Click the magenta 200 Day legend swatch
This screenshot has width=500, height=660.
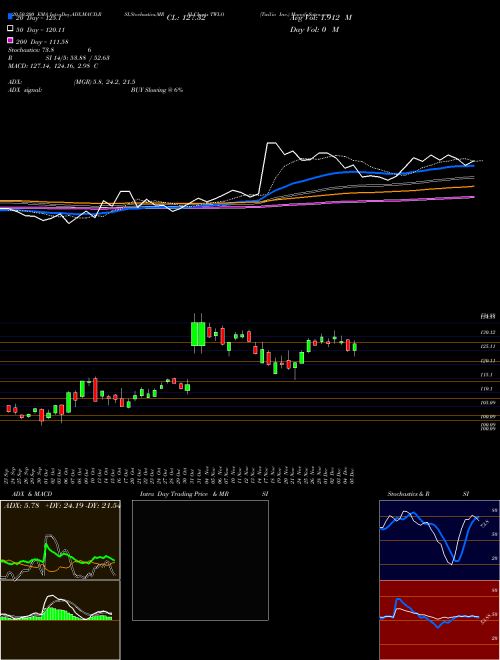[10, 40]
